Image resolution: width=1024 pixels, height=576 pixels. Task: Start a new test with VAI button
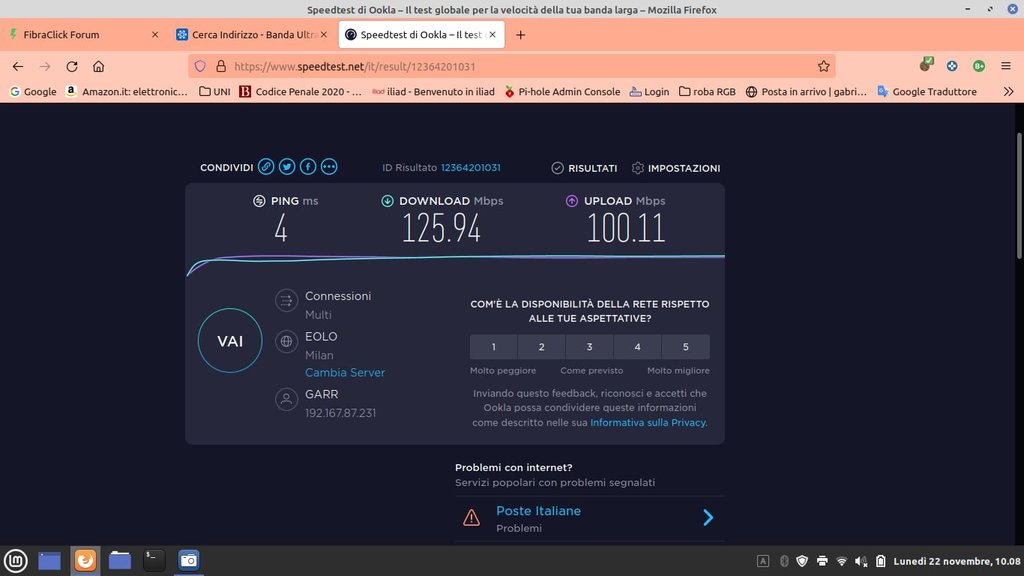tap(230, 340)
